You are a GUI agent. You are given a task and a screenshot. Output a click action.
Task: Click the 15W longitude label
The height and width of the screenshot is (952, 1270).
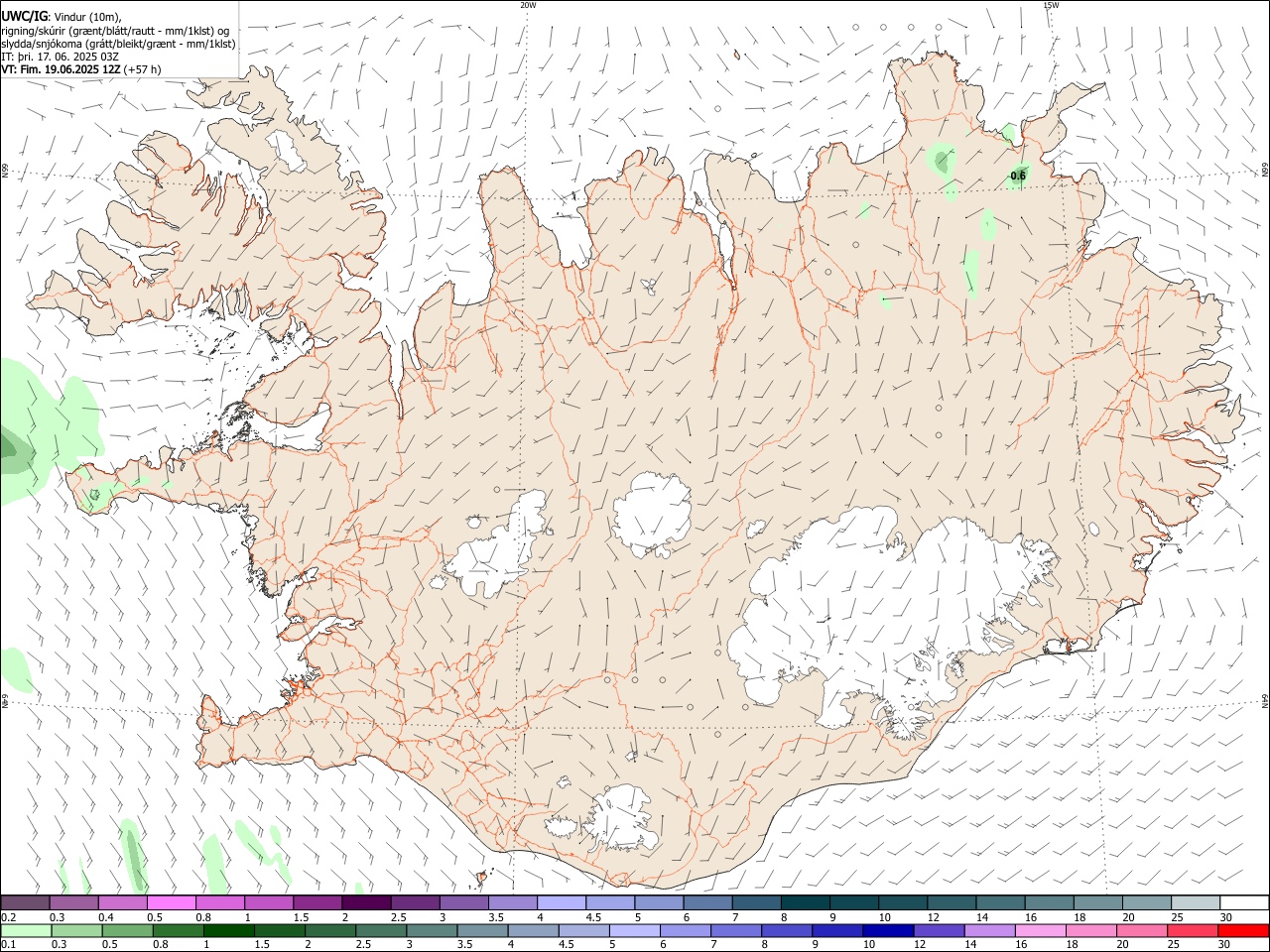point(1051,5)
